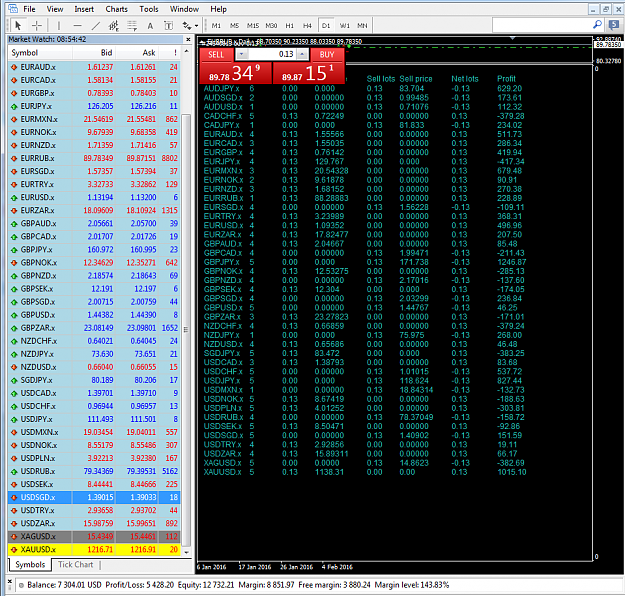The height and width of the screenshot is (596, 625).
Task: Switch chart to H1 timeframe
Action: click(x=289, y=26)
